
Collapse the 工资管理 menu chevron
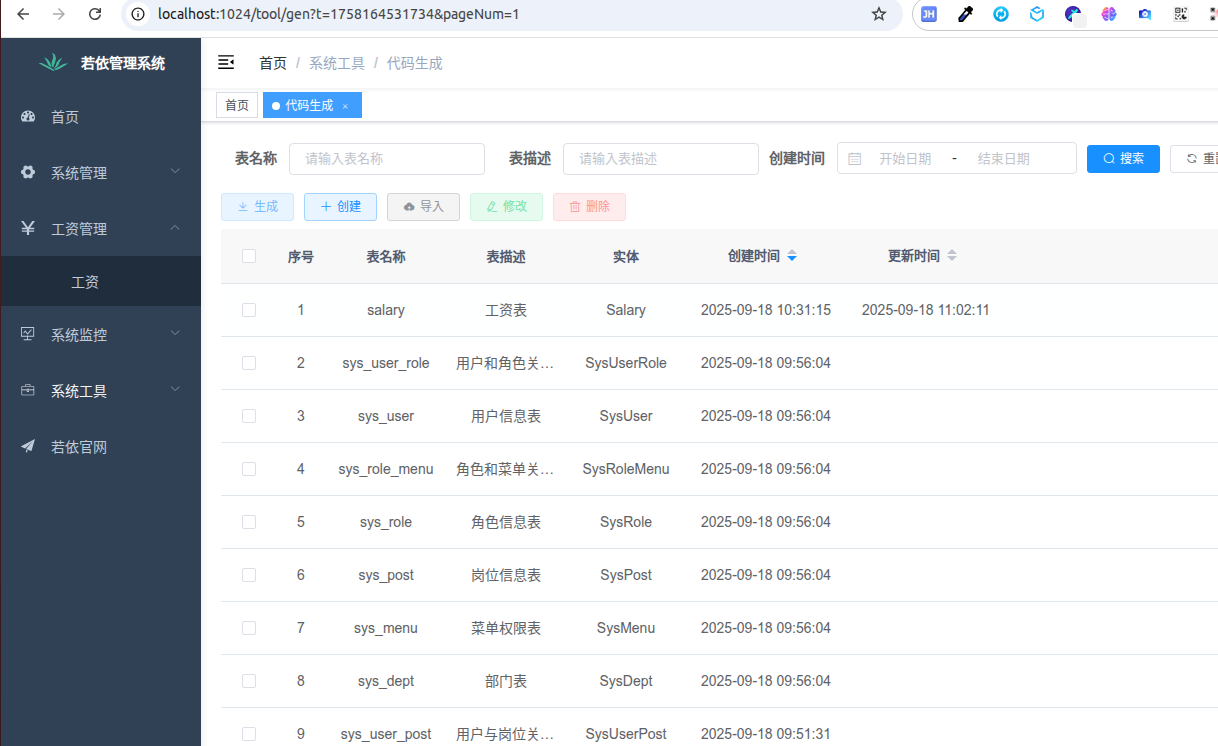tap(175, 228)
